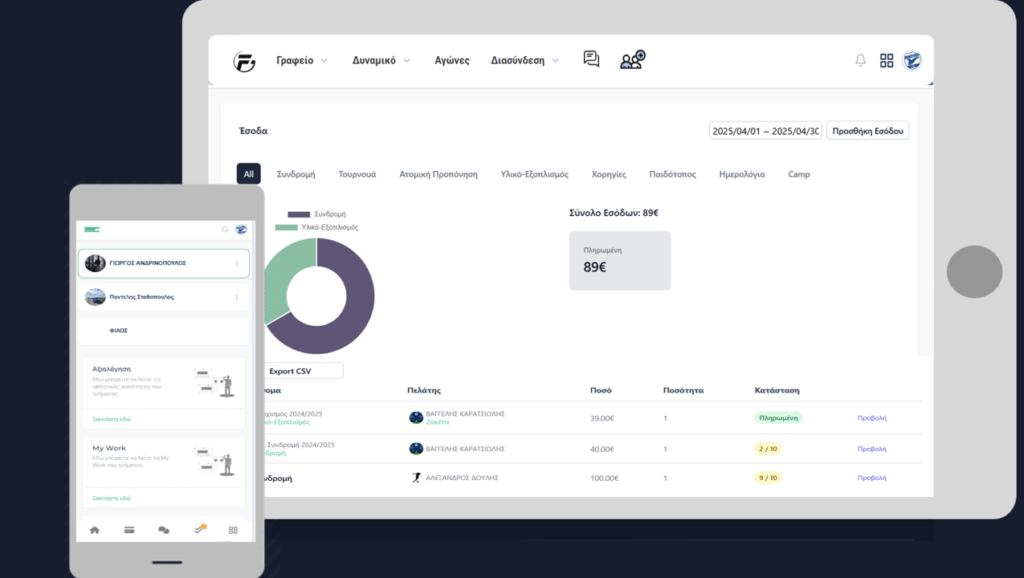Click the date range input field
This screenshot has height=578, width=1024.
tap(765, 131)
